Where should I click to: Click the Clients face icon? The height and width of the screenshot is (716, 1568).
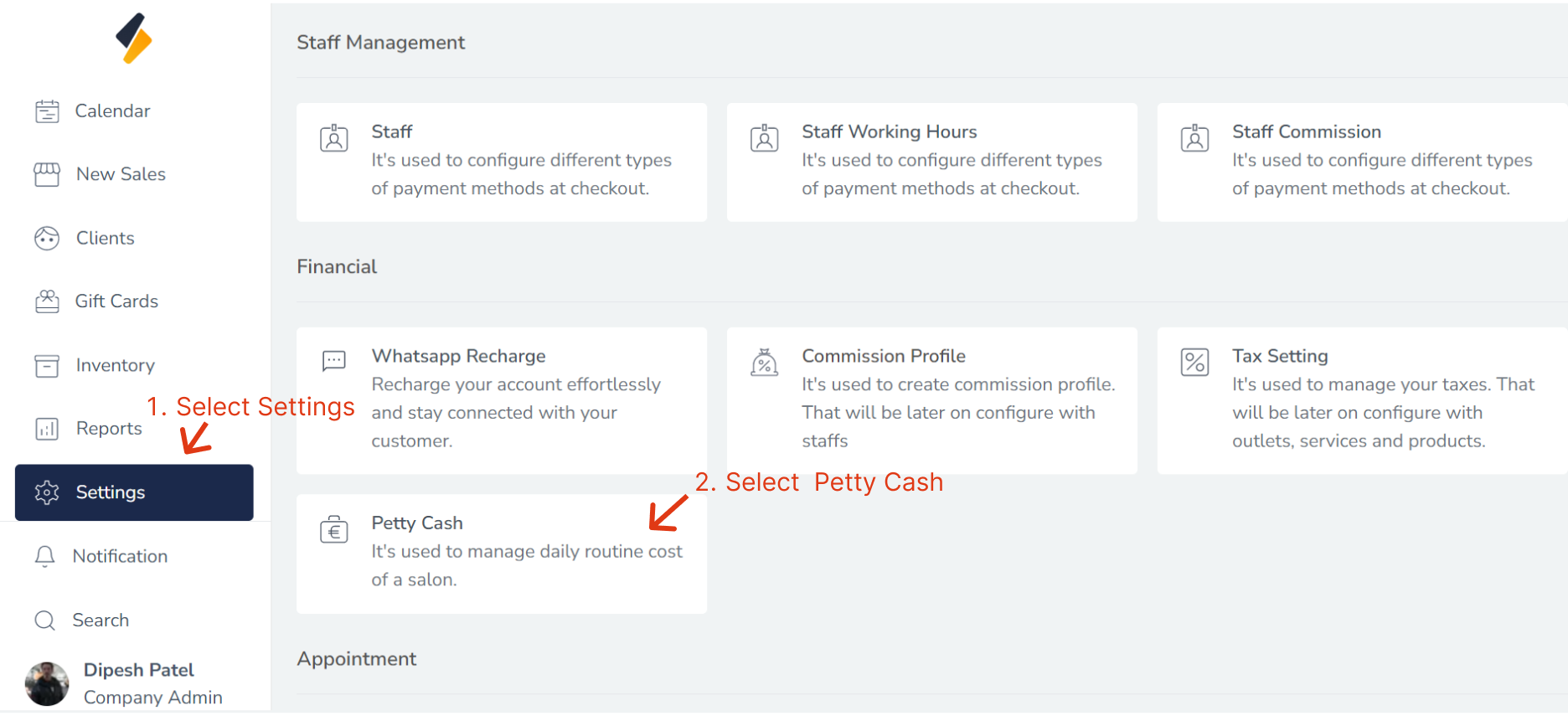[x=47, y=239]
